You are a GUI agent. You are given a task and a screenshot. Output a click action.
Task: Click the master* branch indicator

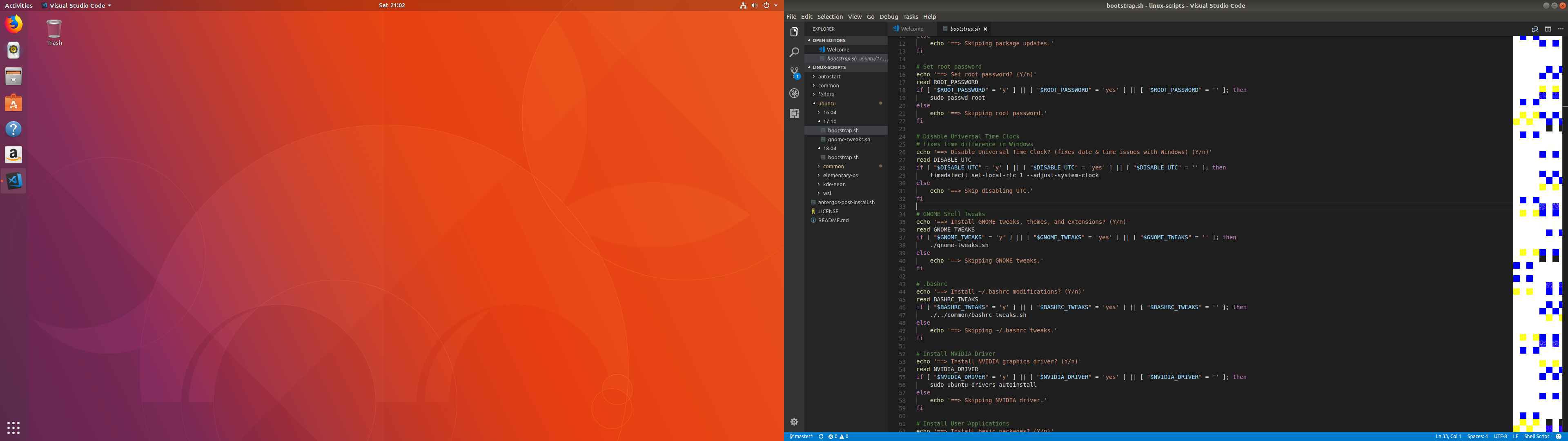pos(801,436)
